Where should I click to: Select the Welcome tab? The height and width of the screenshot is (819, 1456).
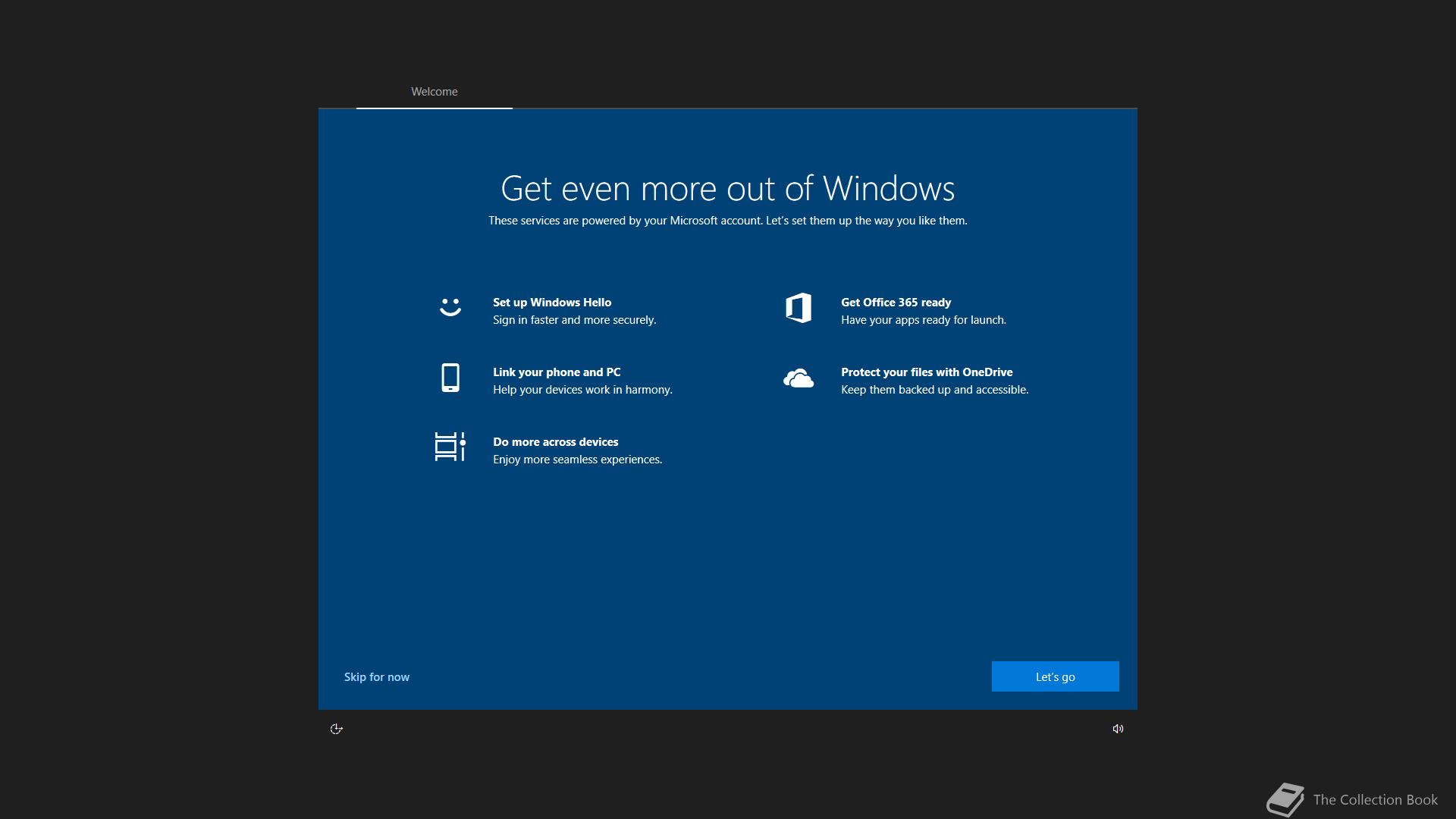pyautogui.click(x=435, y=92)
